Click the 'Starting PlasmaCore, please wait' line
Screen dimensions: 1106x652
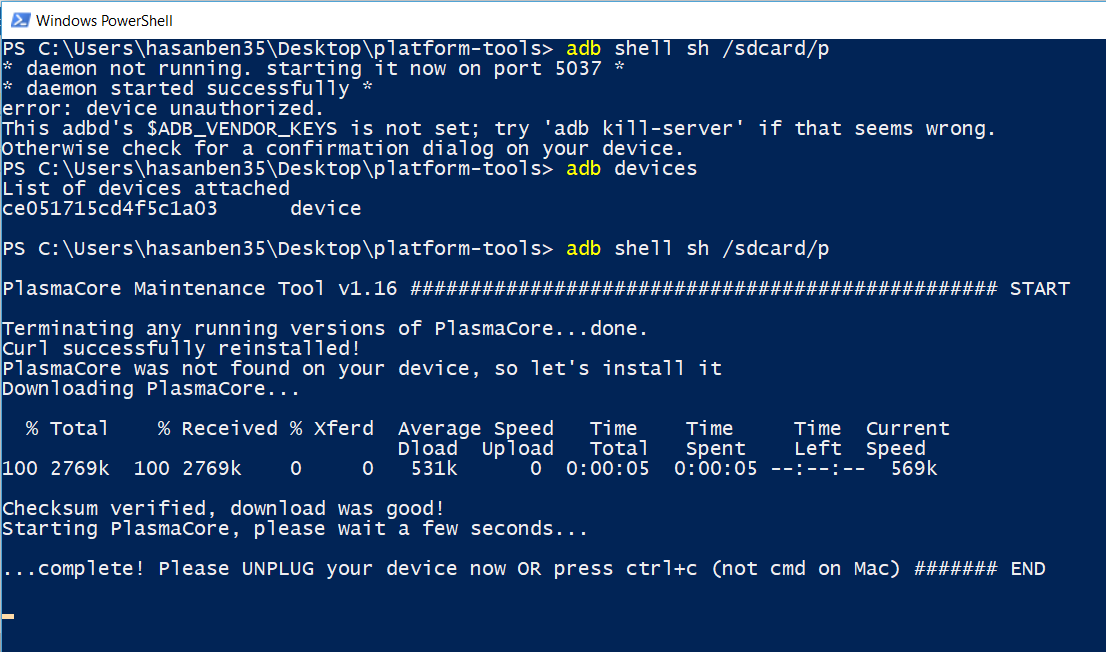[x=295, y=529]
